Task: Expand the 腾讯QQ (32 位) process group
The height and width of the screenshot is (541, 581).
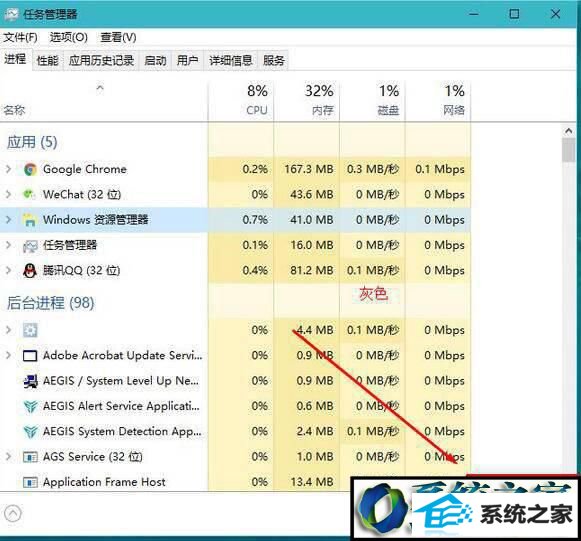Action: tap(9, 270)
